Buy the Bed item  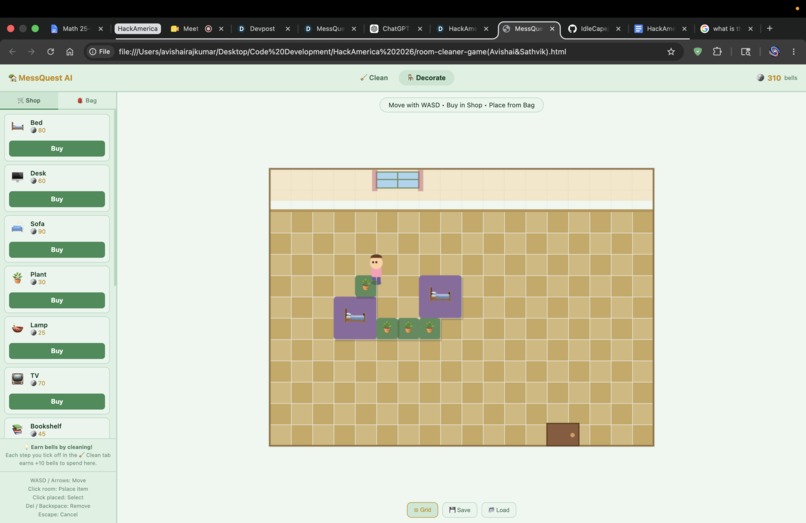point(57,149)
